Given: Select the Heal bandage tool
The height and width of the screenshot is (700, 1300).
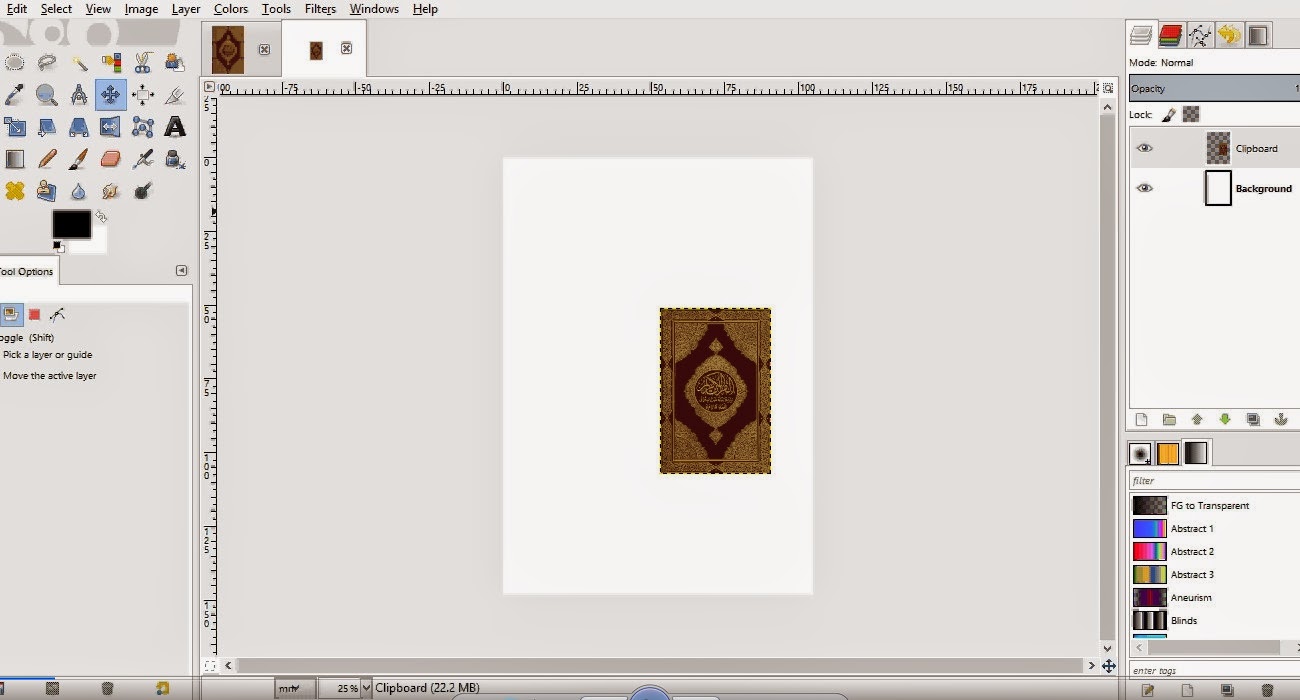Looking at the screenshot, I should 14,190.
